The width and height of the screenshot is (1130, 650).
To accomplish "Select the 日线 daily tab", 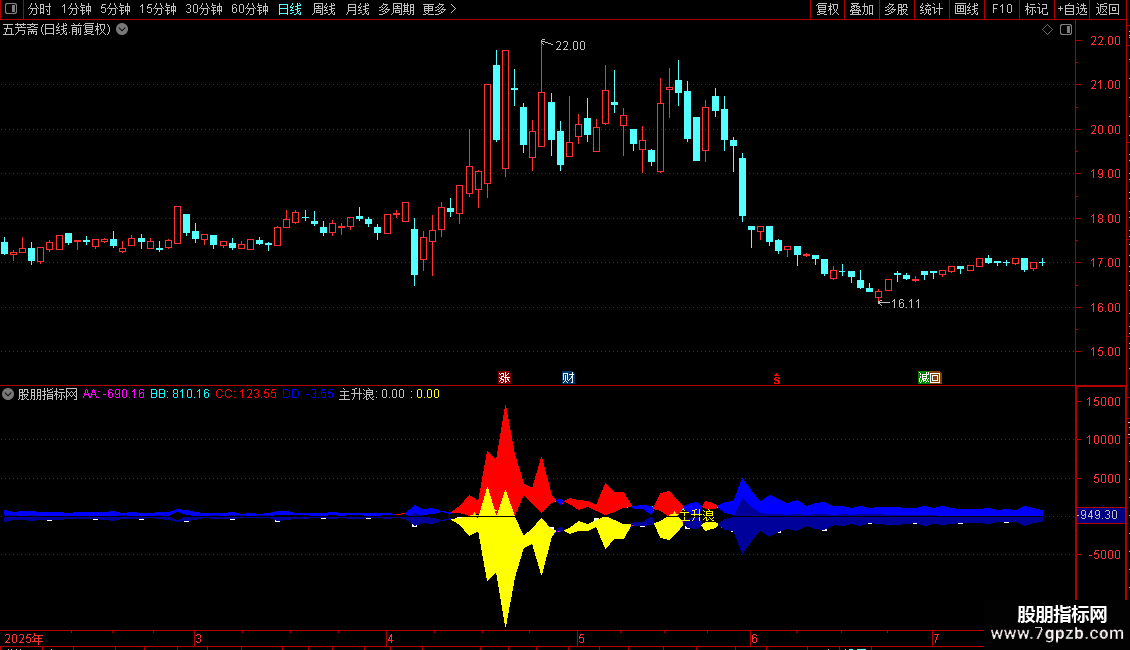I will [x=290, y=9].
